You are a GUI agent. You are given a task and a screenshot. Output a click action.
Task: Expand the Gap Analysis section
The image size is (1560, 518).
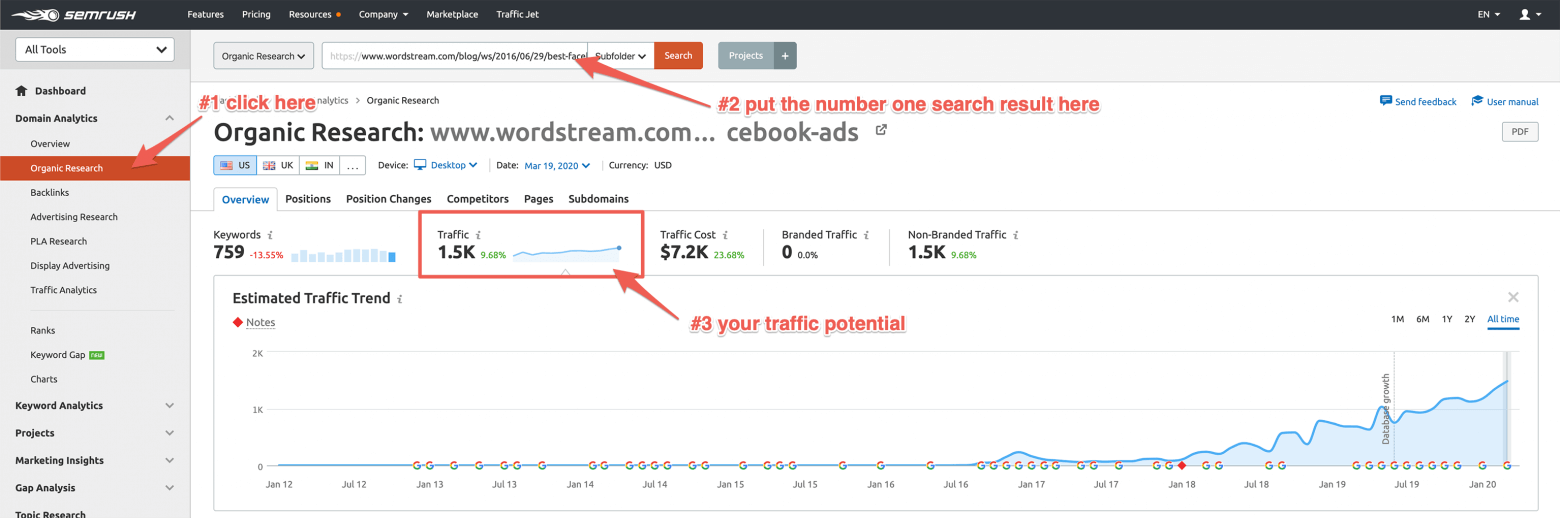point(169,488)
